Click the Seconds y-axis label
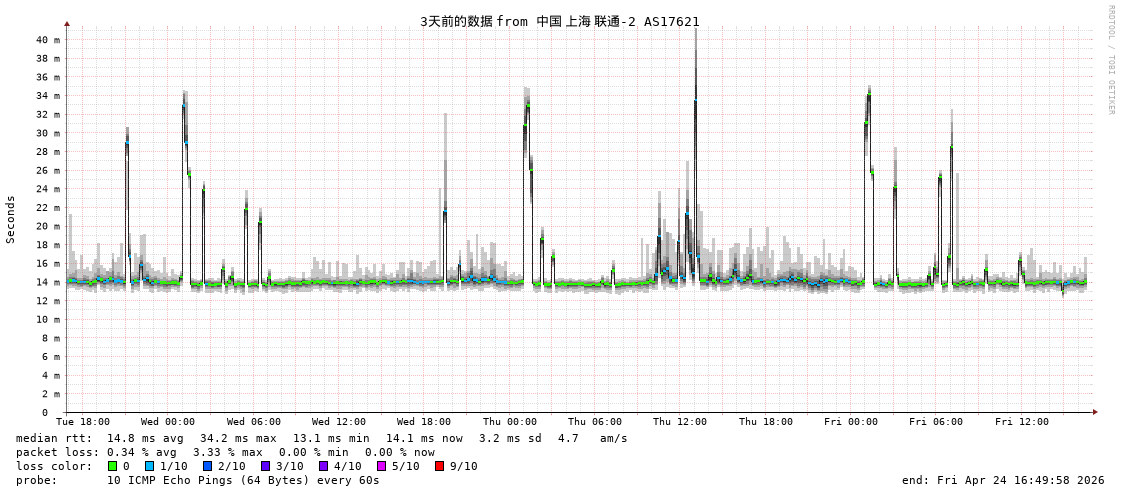This screenshot has height=494, width=1121. [x=11, y=219]
